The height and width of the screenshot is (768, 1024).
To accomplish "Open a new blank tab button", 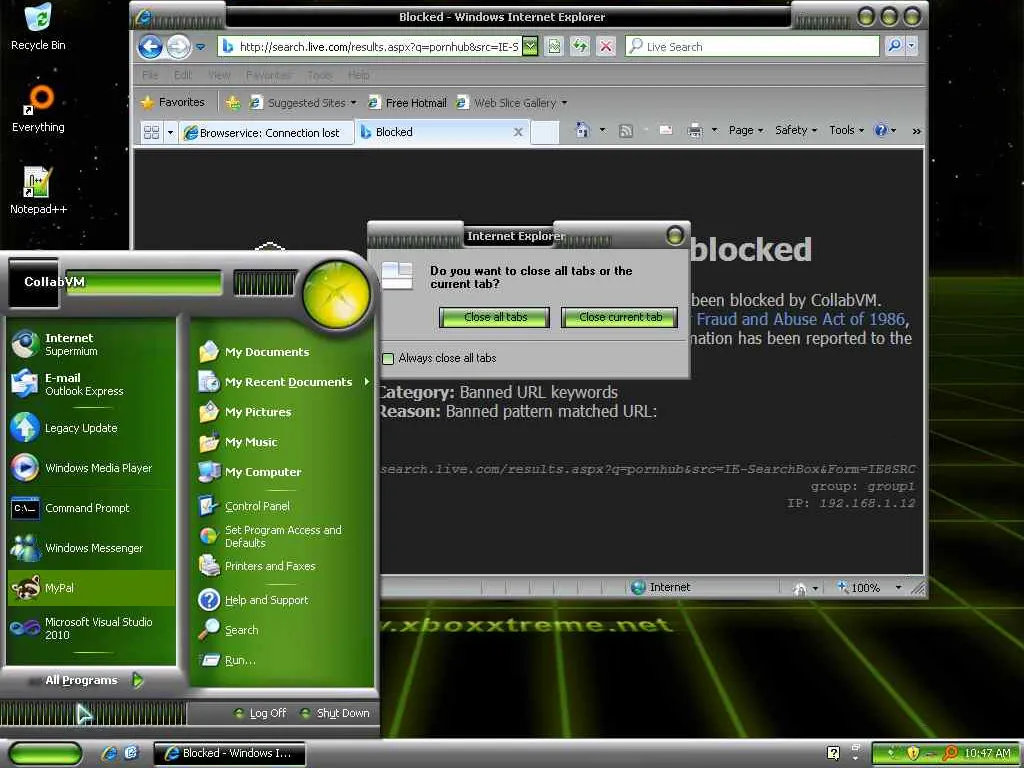I will point(545,132).
